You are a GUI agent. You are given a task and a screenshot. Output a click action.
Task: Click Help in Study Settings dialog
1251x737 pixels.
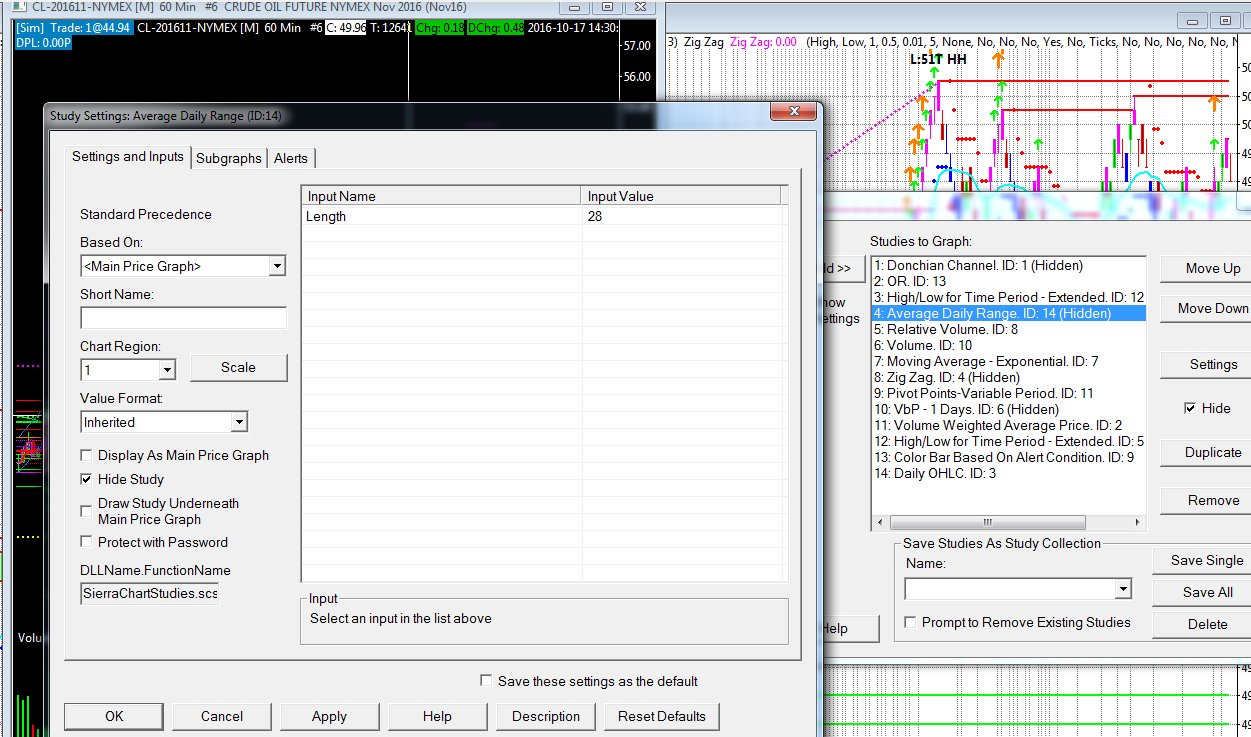click(x=437, y=716)
